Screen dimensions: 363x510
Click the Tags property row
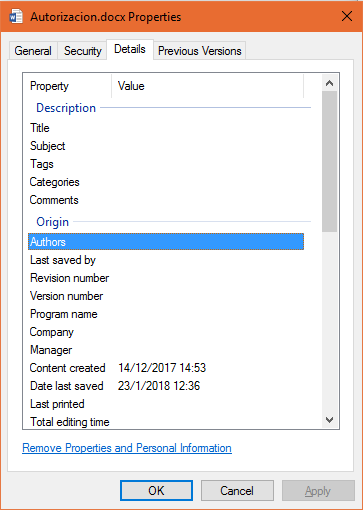(x=166, y=164)
